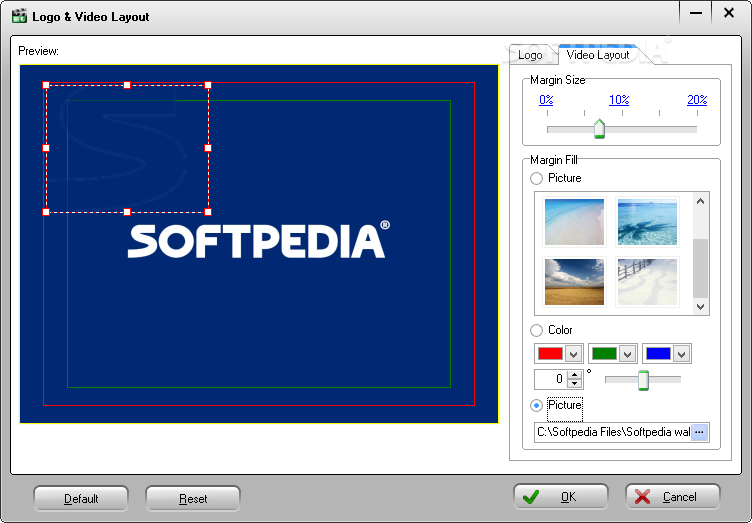The width and height of the screenshot is (752, 523).
Task: Choose the palm shadow water thumbnail
Action: [647, 222]
